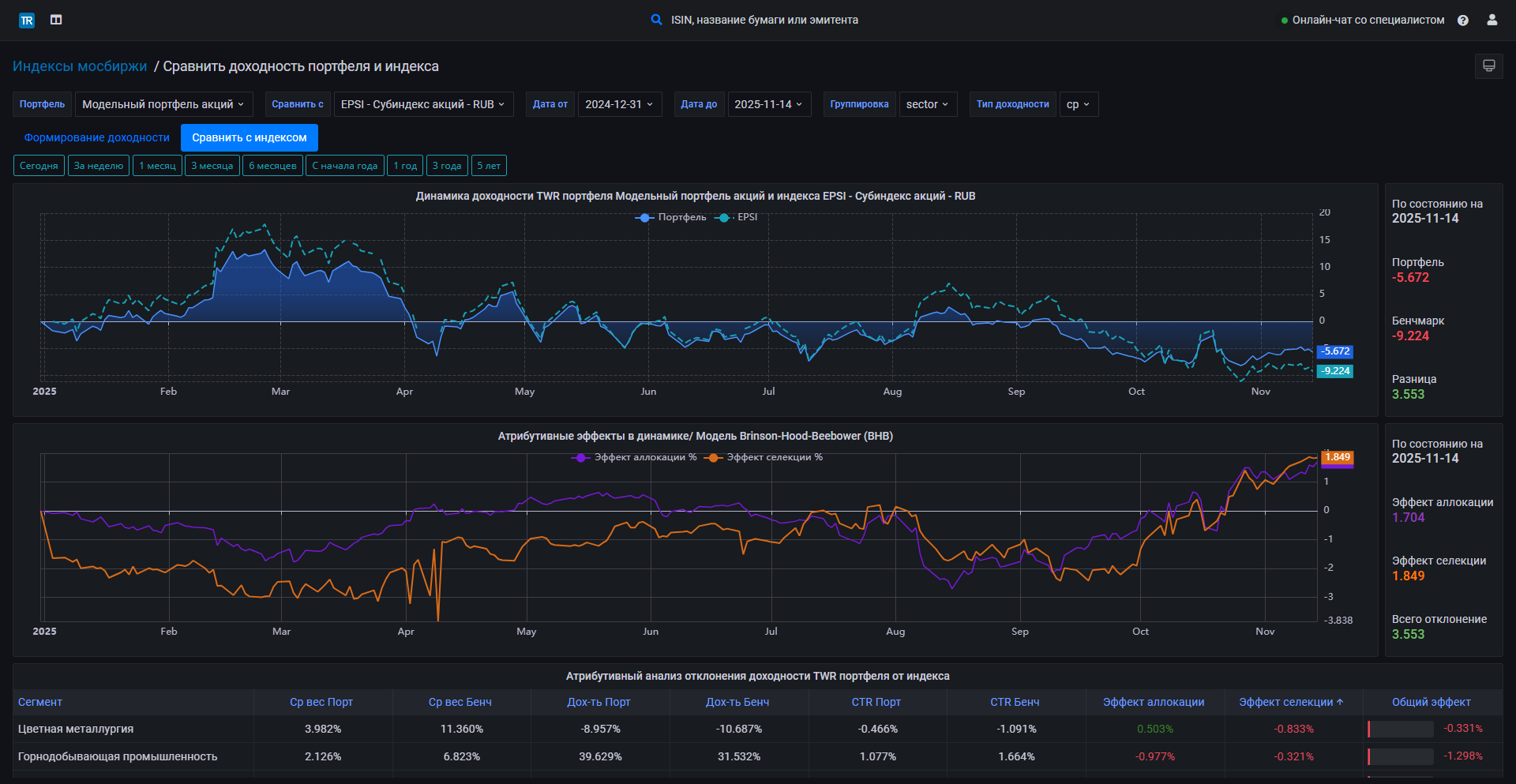Open the sector grouping dropdown

coord(927,104)
